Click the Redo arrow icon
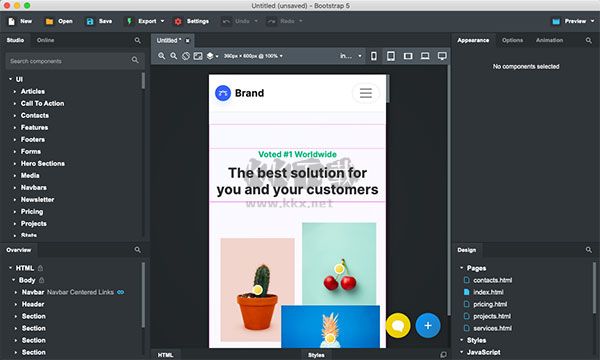600x360 pixels. pos(271,21)
